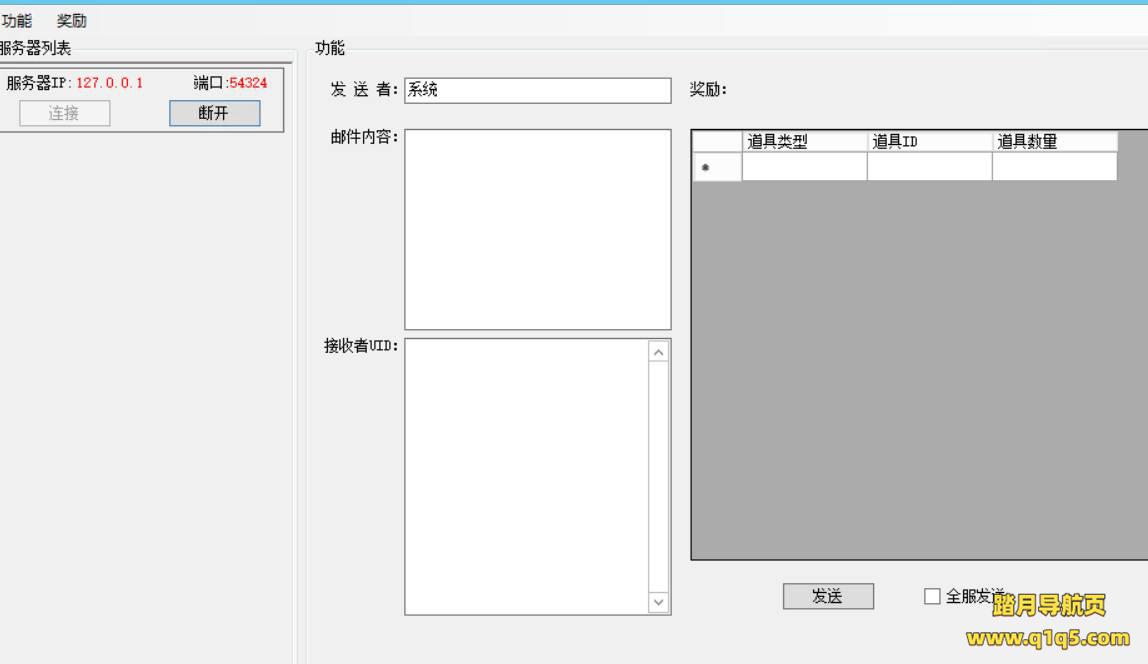Click the 连接 button
The width and height of the screenshot is (1148, 664).
pyautogui.click(x=64, y=113)
